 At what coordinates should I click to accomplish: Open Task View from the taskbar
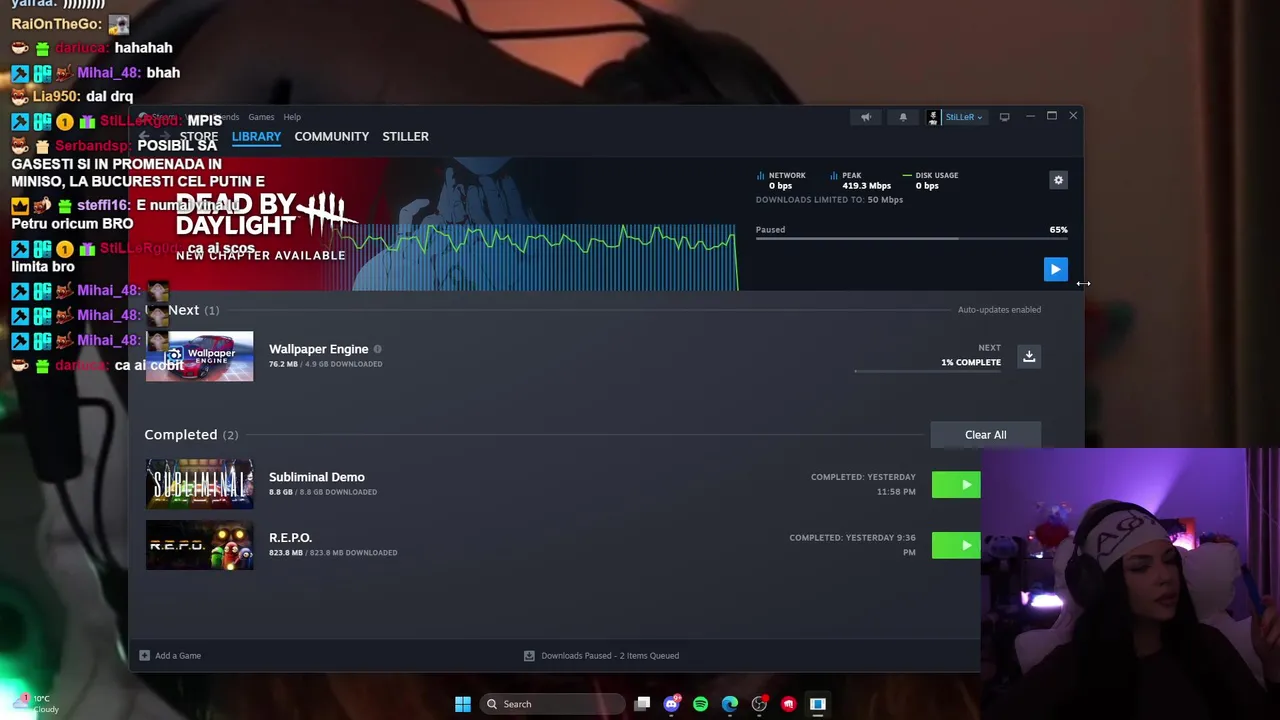pos(642,704)
